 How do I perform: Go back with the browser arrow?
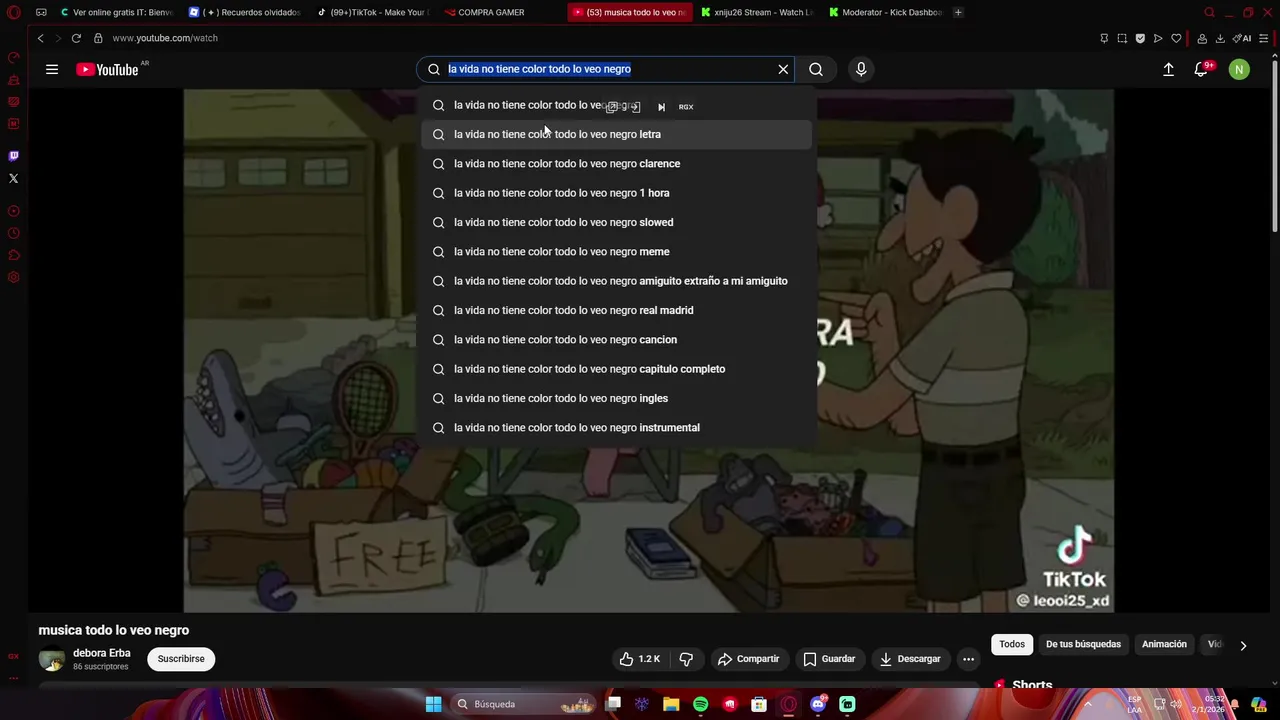tap(41, 38)
